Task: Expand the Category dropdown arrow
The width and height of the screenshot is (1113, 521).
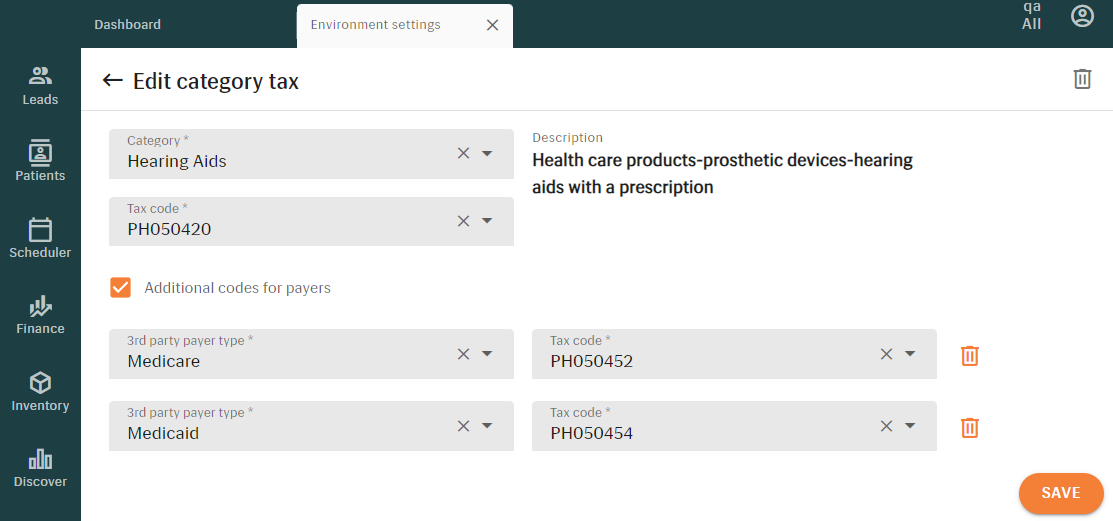Action: [487, 153]
